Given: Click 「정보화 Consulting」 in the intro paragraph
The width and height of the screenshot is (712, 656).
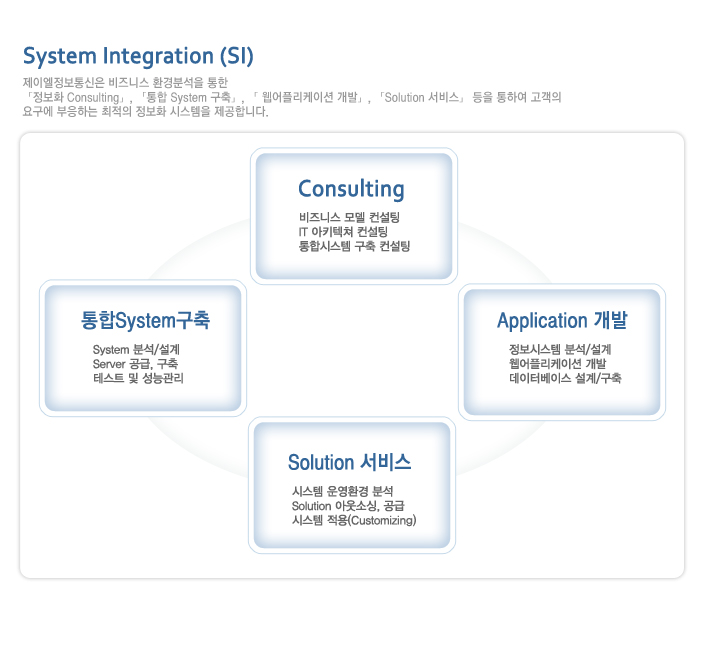Looking at the screenshot, I should (75, 97).
